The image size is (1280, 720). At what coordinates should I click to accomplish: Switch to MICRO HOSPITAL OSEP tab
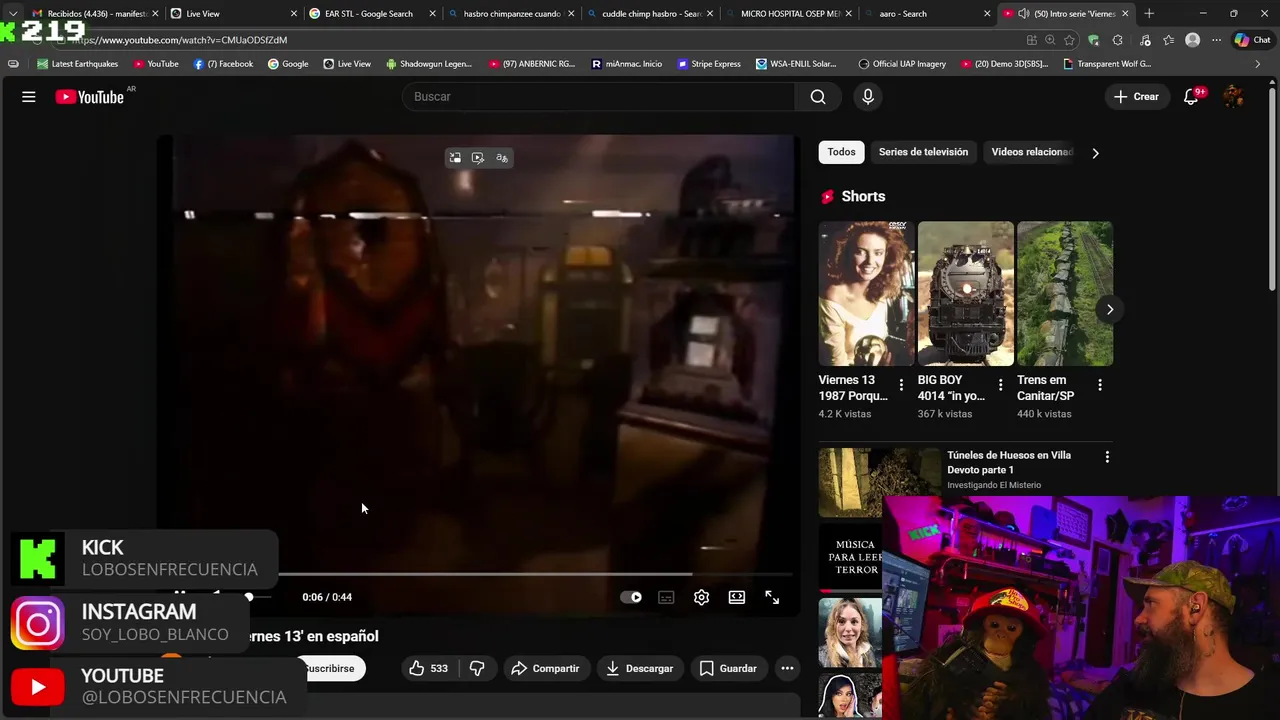[x=787, y=14]
